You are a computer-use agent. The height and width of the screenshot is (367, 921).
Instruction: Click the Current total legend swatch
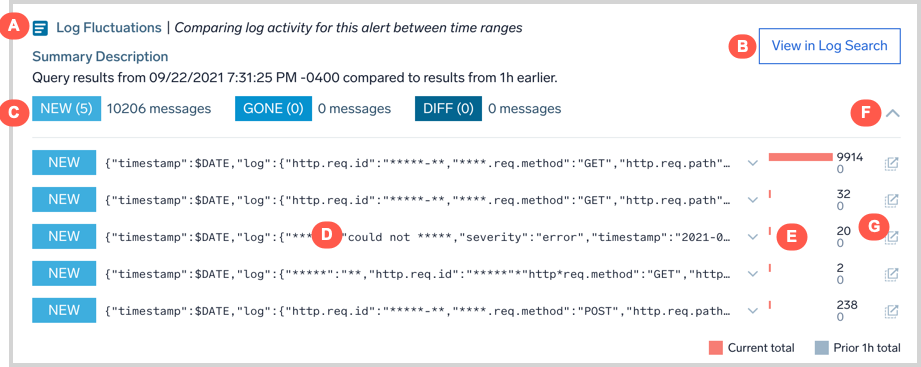click(x=715, y=348)
